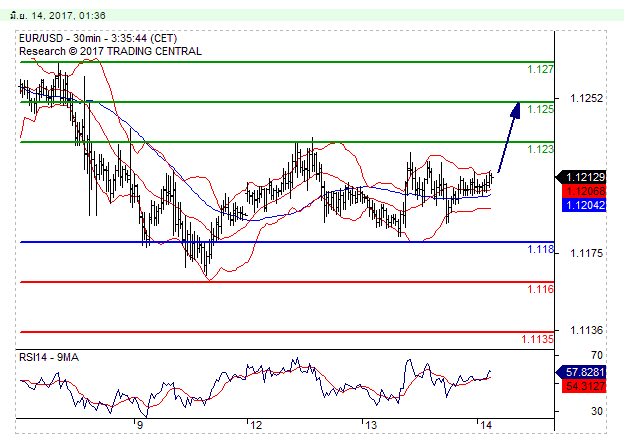Screen dimensions: 624x447
Task: Click the 1.125 resistance level label
Action: [540, 109]
